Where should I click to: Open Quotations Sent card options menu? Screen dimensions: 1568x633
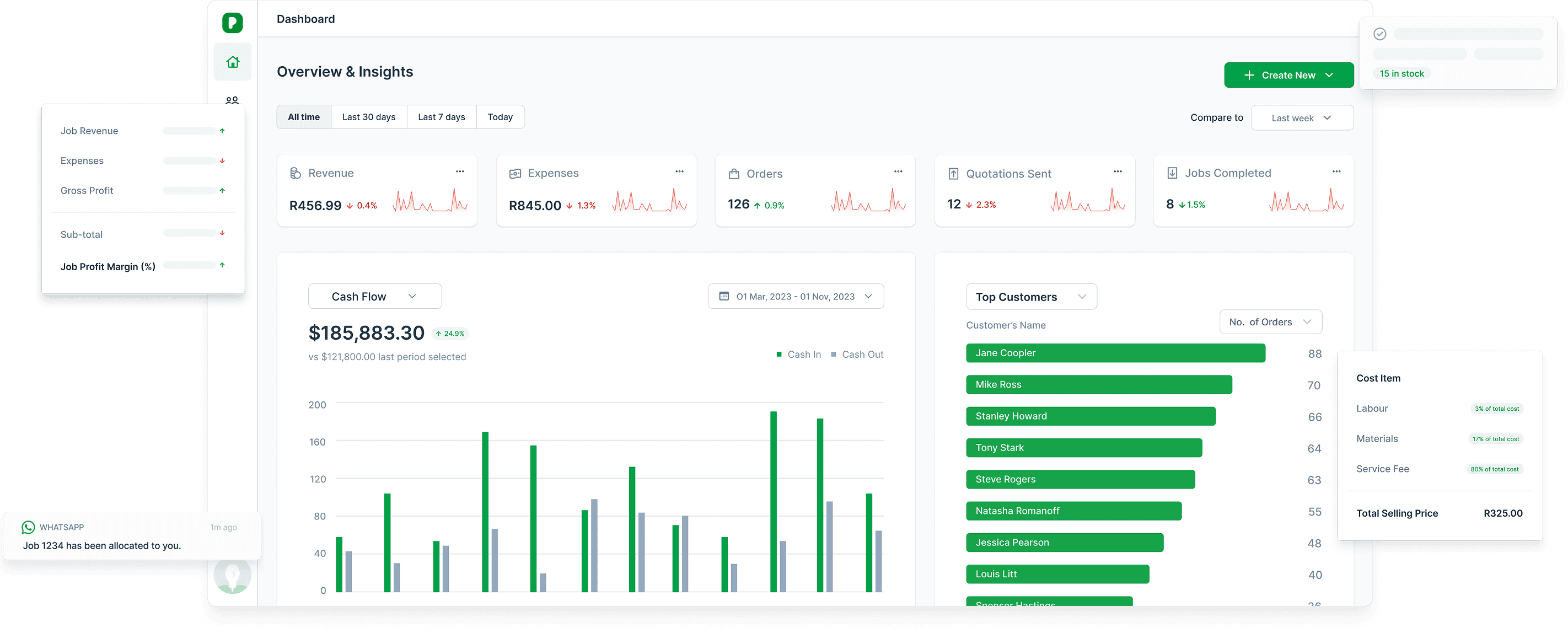pyautogui.click(x=1118, y=171)
